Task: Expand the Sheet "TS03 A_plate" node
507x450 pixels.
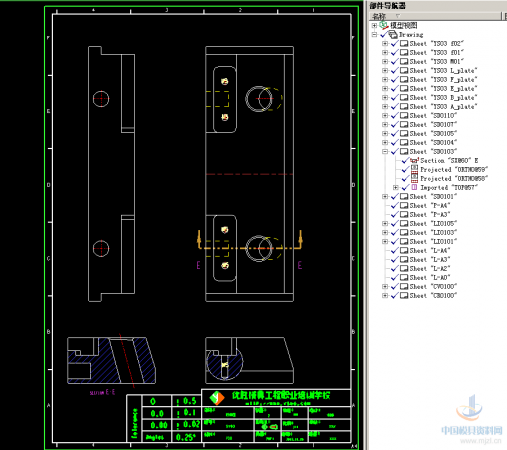Action: (x=385, y=106)
